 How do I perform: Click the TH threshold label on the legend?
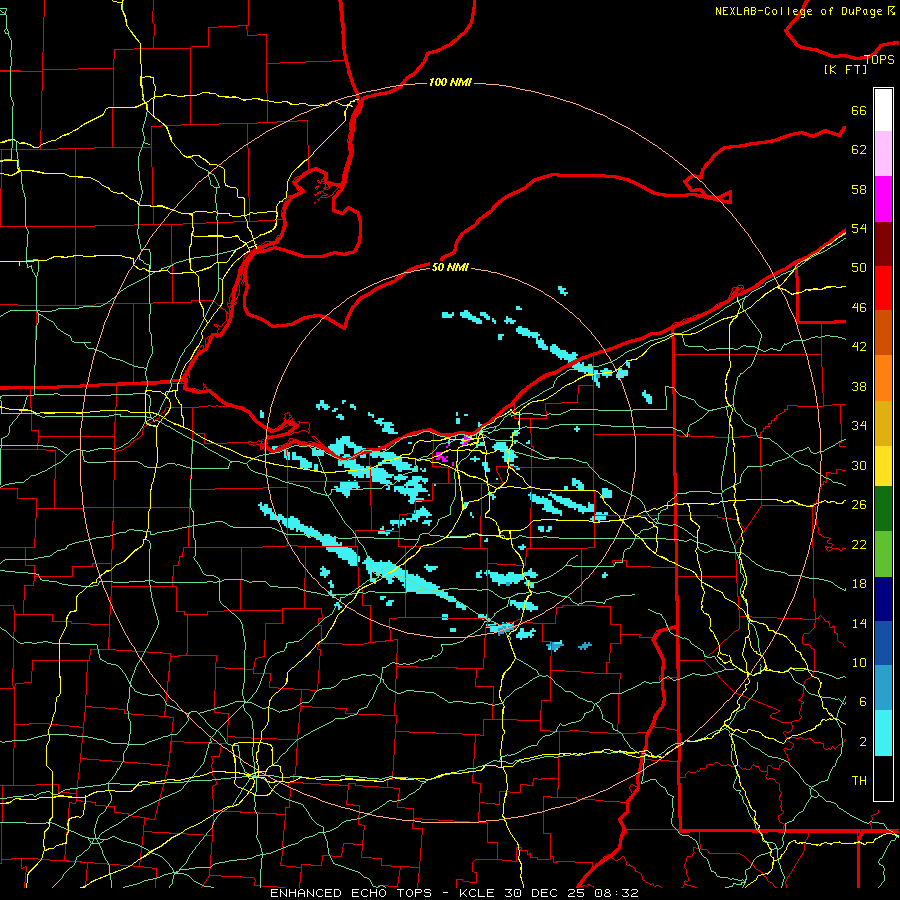859,781
